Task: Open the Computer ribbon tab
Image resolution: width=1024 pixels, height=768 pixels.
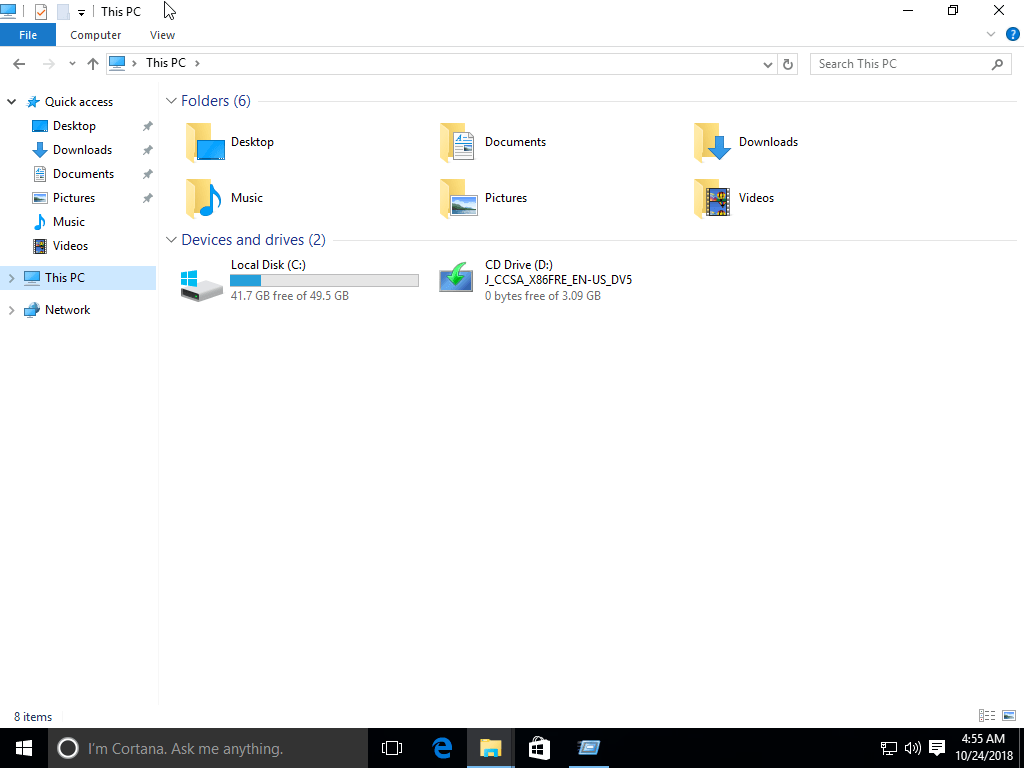Action: (x=95, y=35)
